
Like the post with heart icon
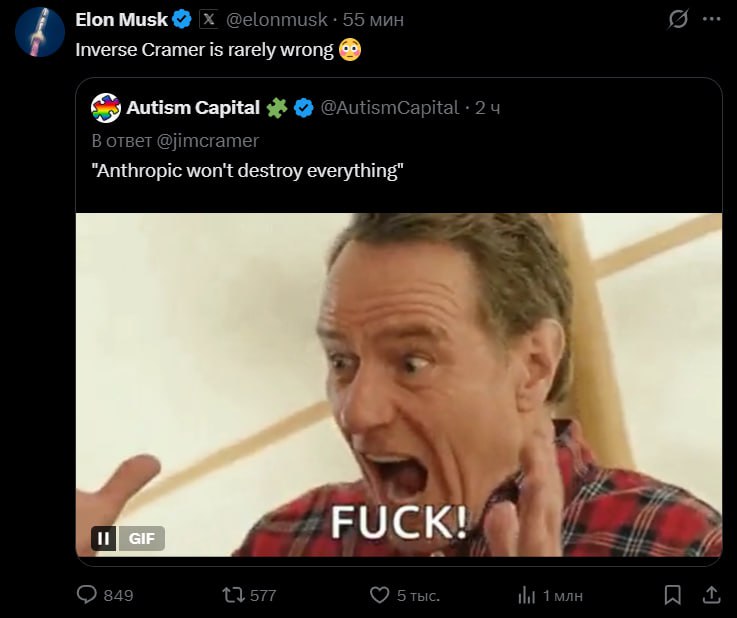[x=379, y=595]
